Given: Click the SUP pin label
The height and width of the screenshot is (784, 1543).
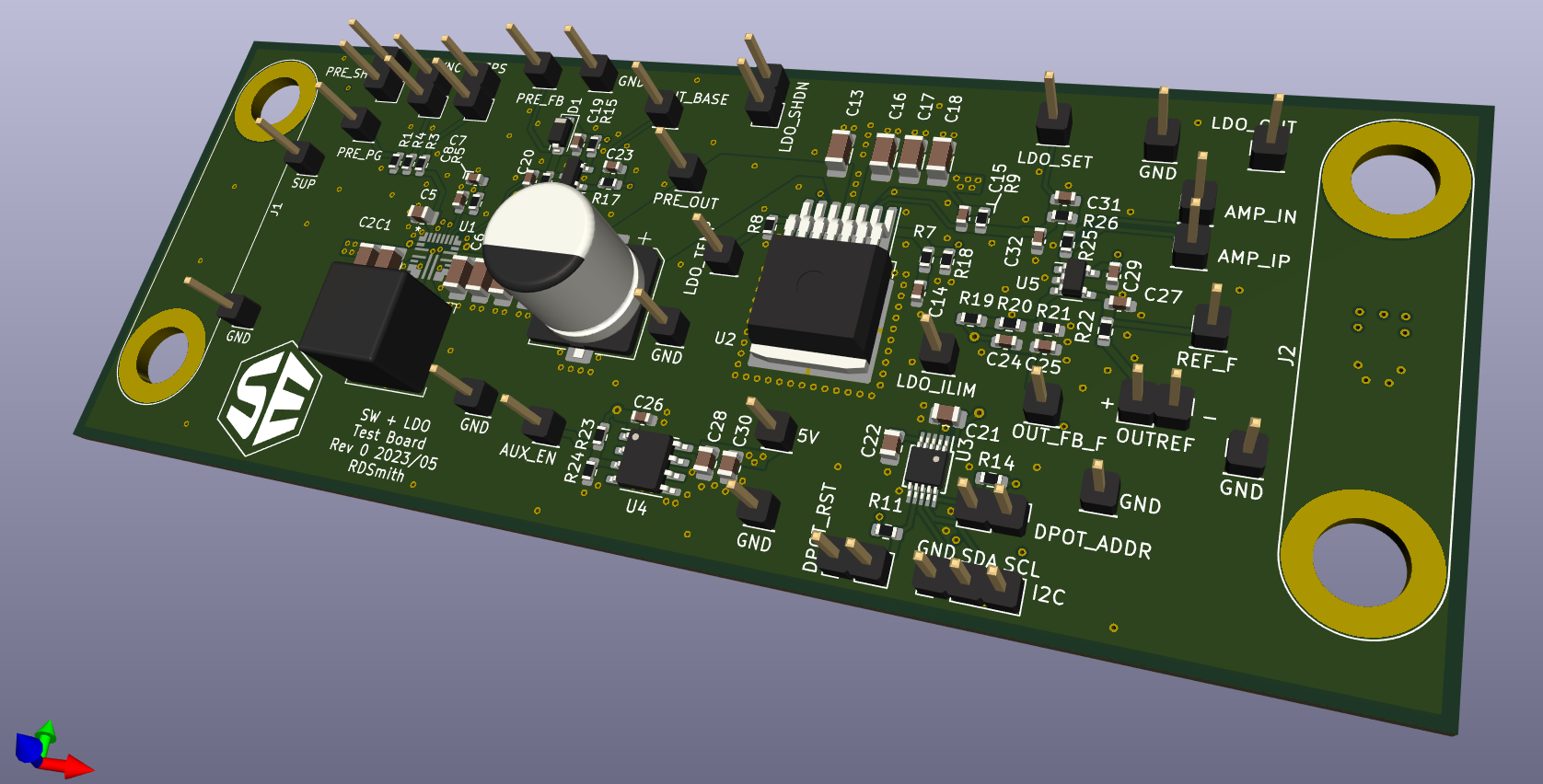Looking at the screenshot, I should tap(304, 184).
